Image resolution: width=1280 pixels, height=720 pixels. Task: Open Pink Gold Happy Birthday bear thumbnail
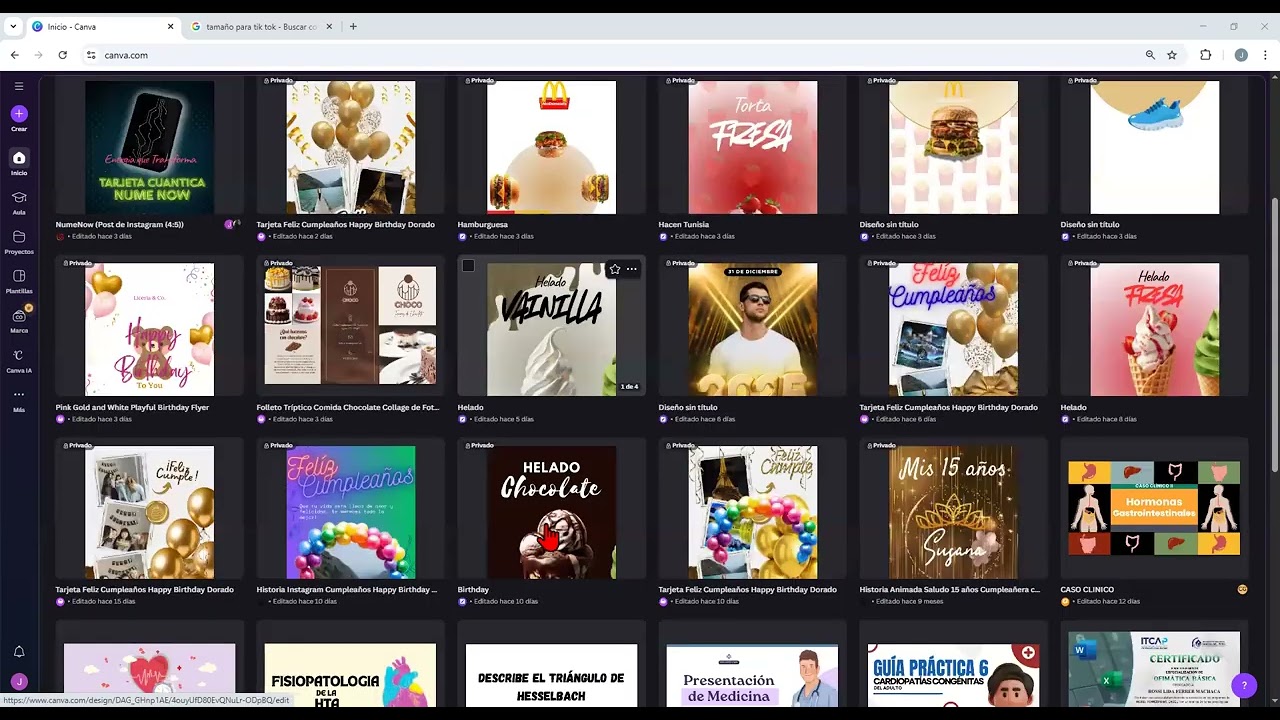[x=149, y=330]
